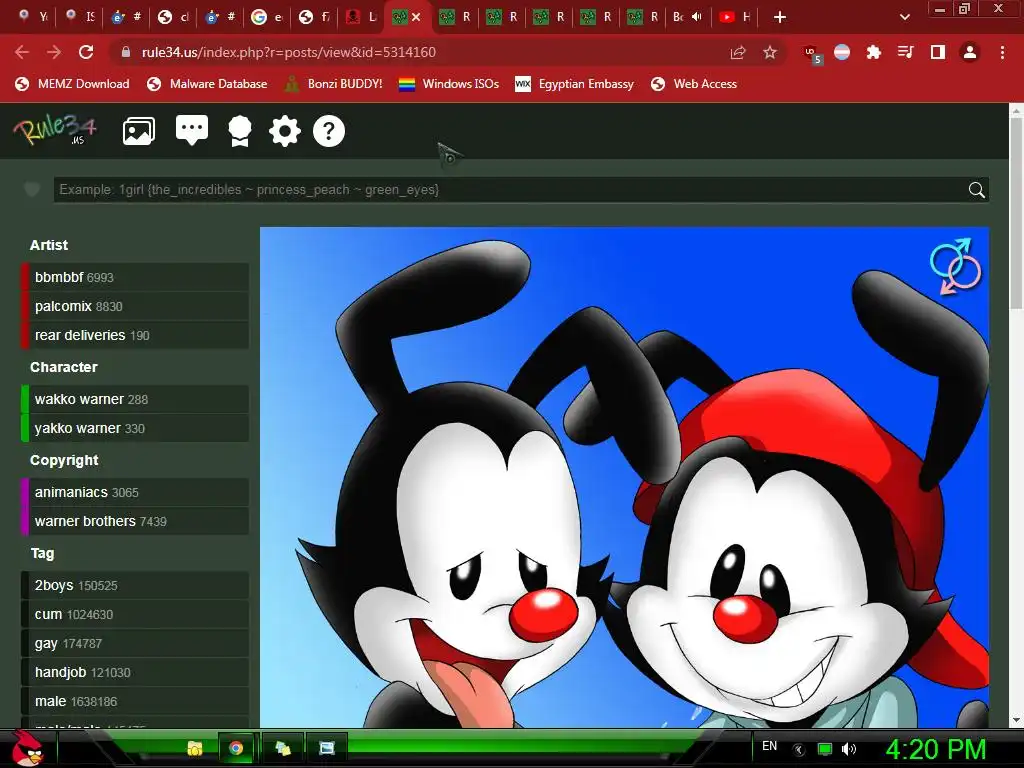1024x768 pixels.
Task: Open the Malware Database bookmark
Action: [207, 84]
